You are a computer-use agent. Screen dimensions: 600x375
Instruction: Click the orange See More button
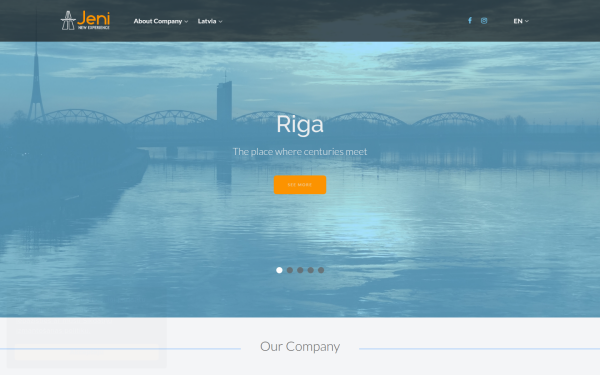(x=300, y=185)
